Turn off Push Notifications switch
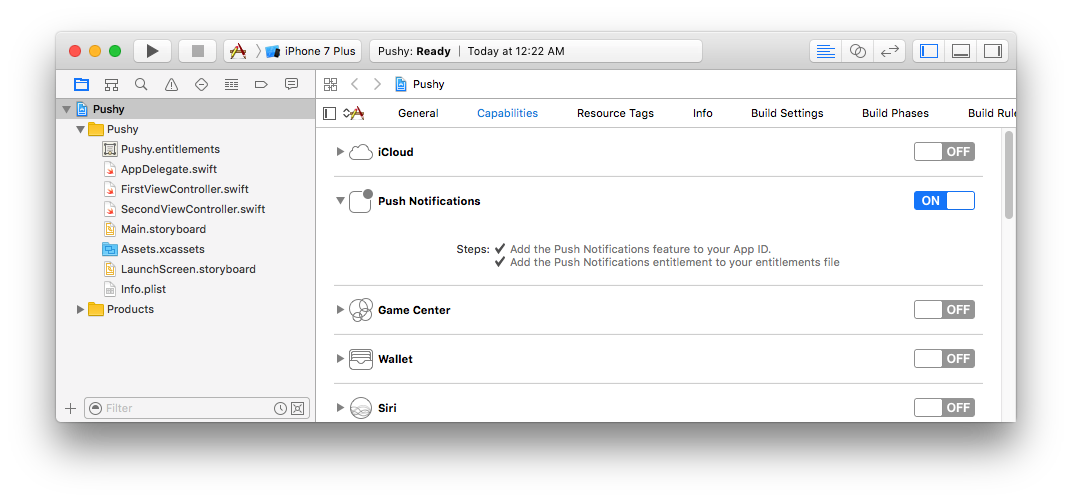This screenshot has width=1072, height=502. coord(944,200)
